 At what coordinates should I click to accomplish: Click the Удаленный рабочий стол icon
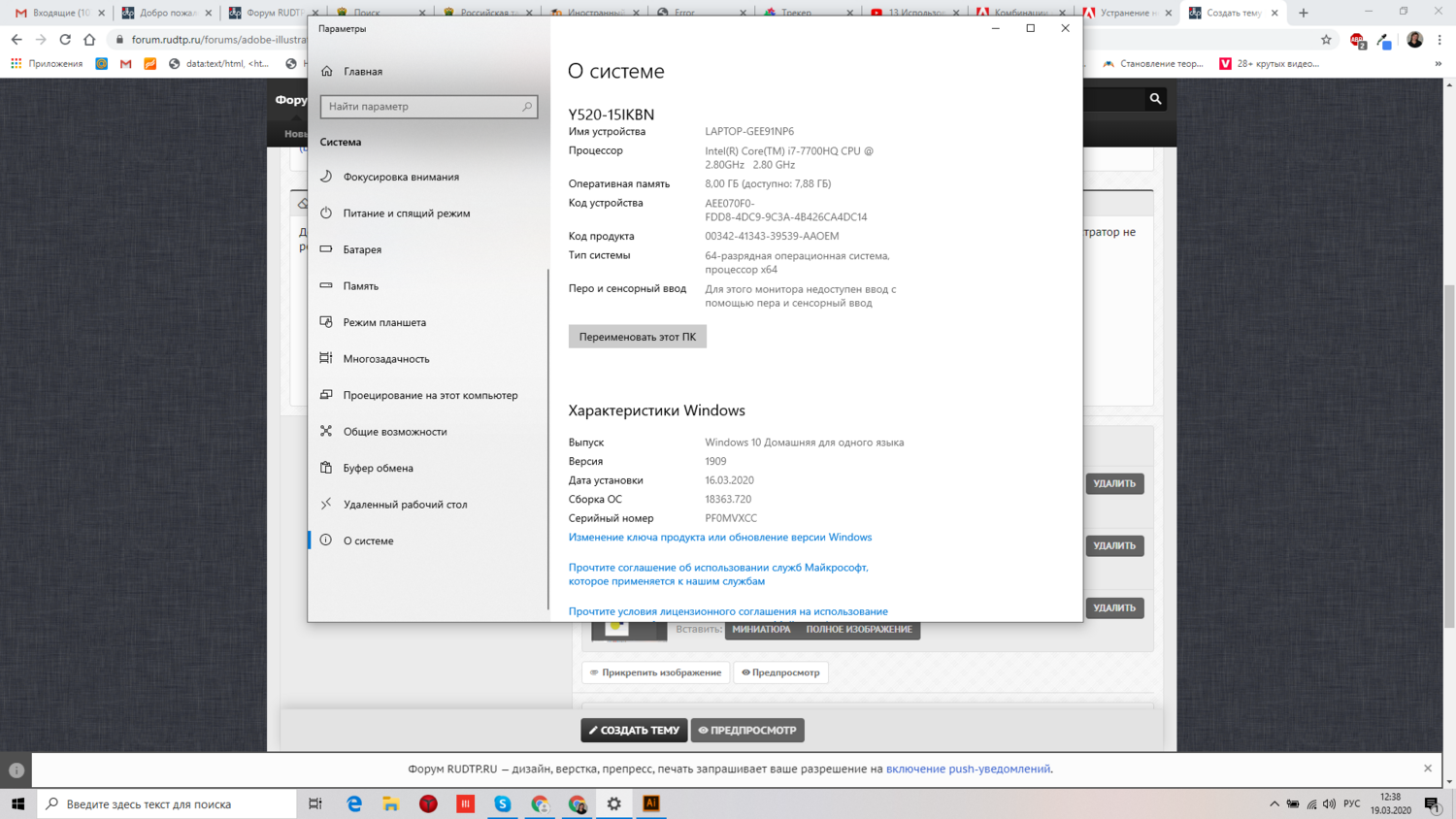tap(326, 504)
